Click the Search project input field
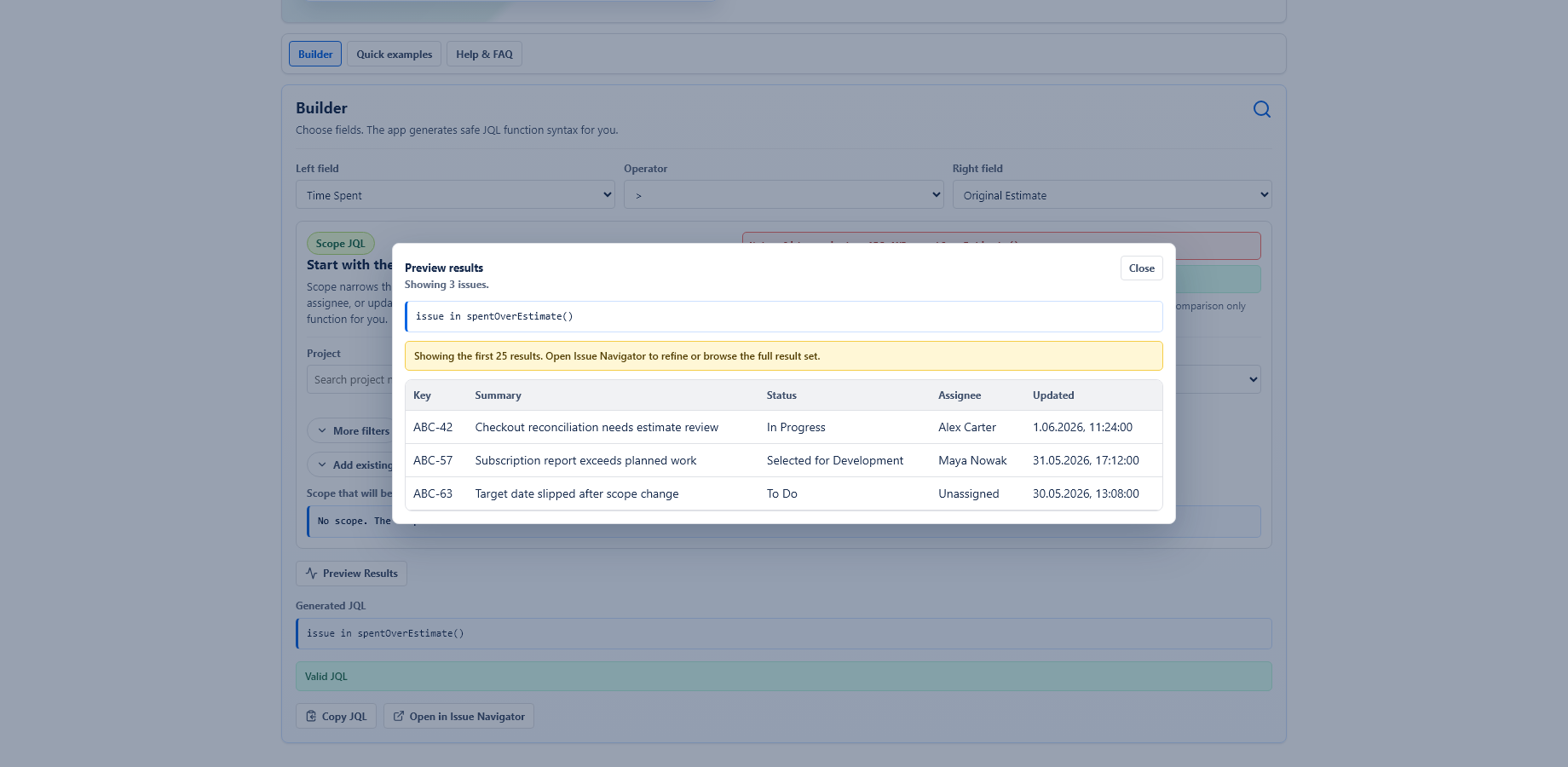 point(350,379)
